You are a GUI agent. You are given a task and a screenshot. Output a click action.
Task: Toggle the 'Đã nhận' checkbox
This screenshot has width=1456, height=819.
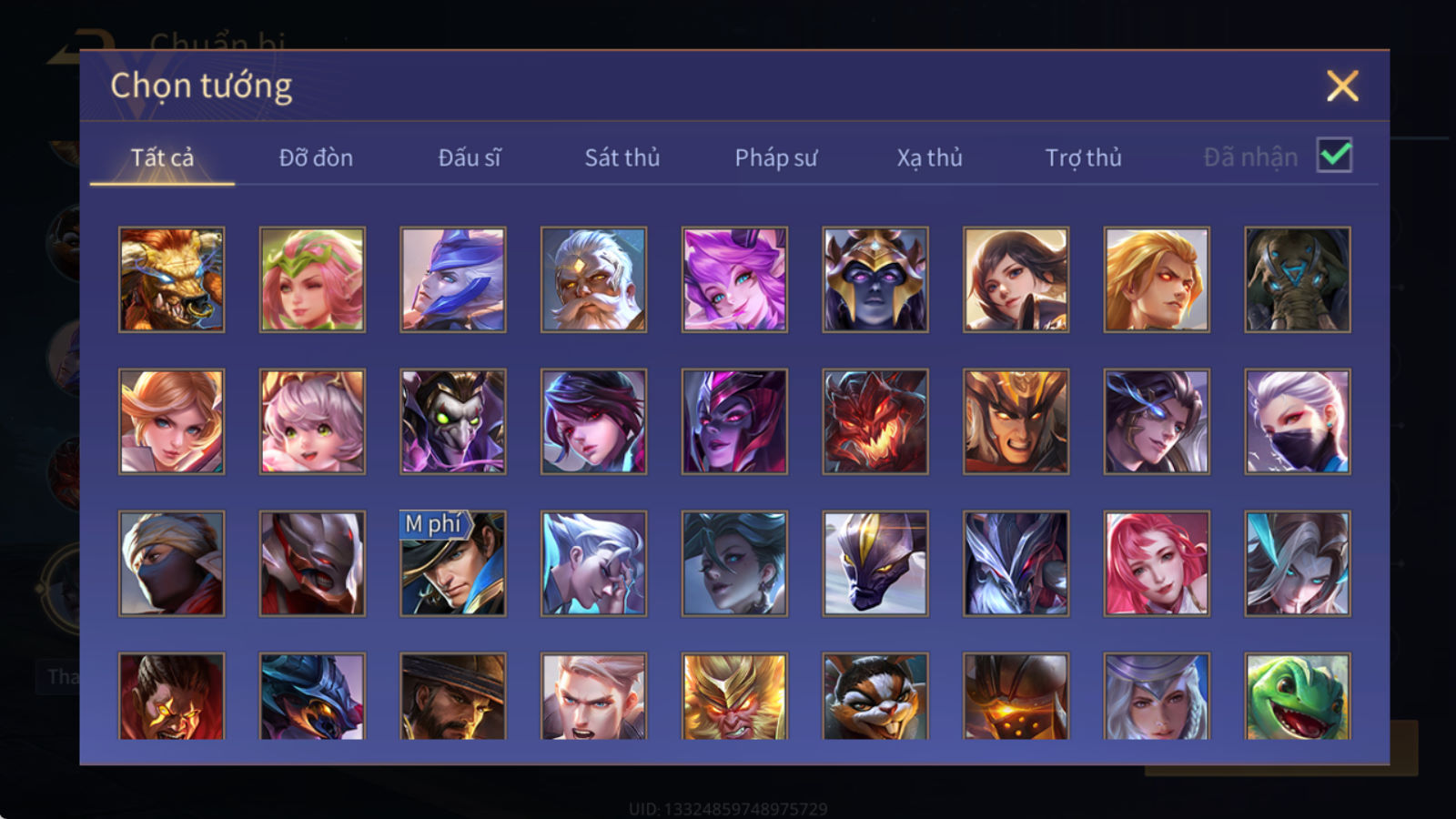(x=1334, y=156)
